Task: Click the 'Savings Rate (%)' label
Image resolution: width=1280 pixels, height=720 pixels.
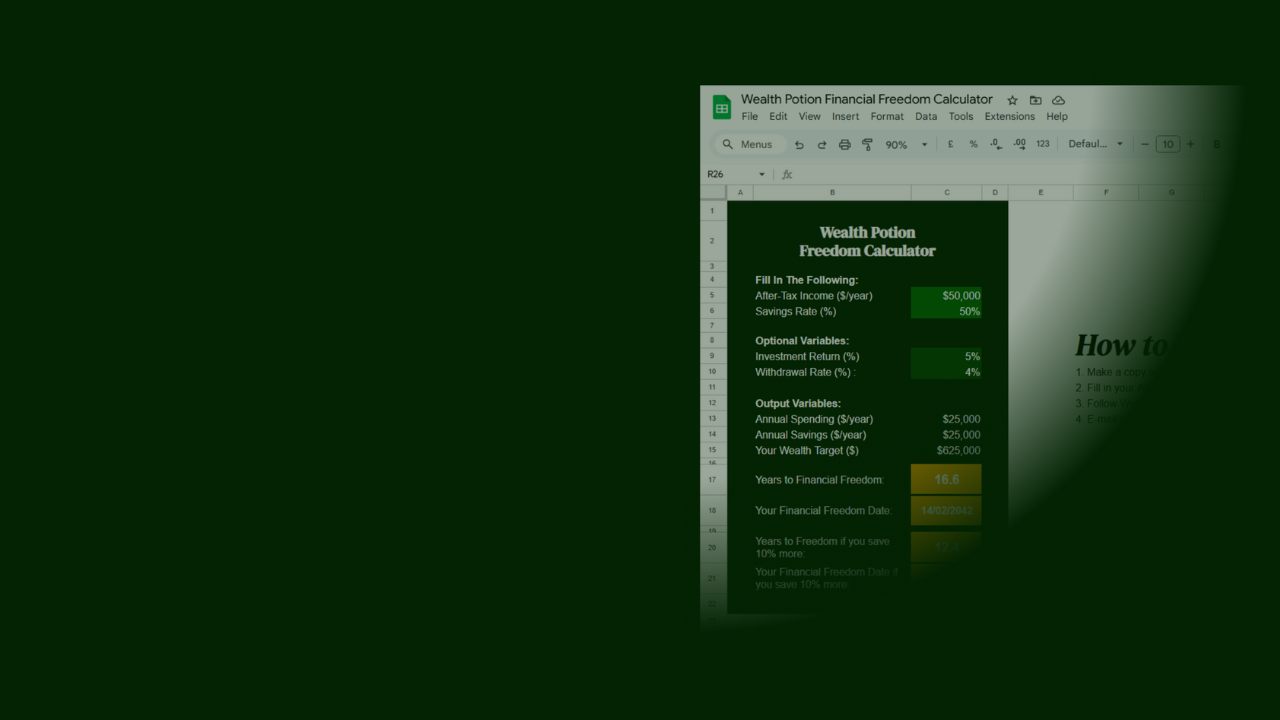Action: click(x=796, y=311)
